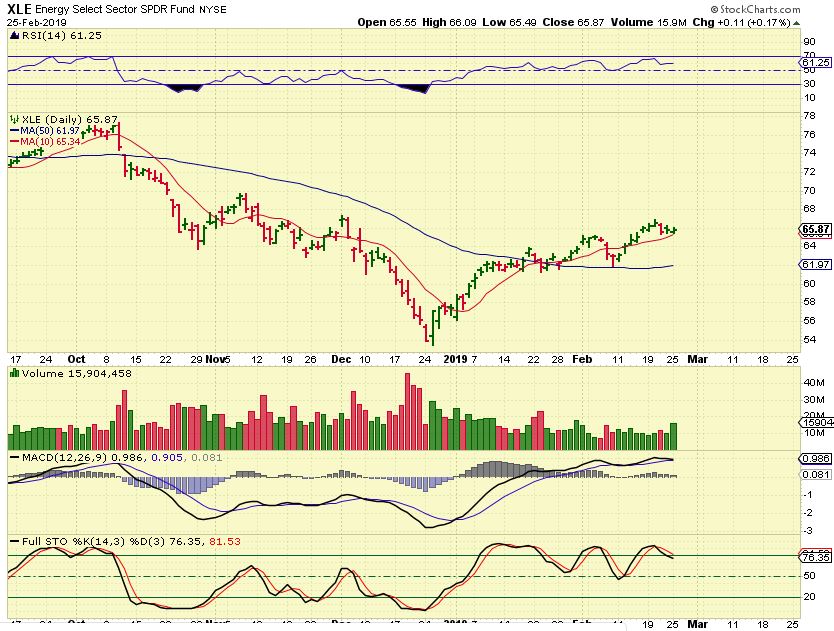Click the 'Volume 15,904,458' panel label
The height and width of the screenshot is (631, 834).
point(77,373)
